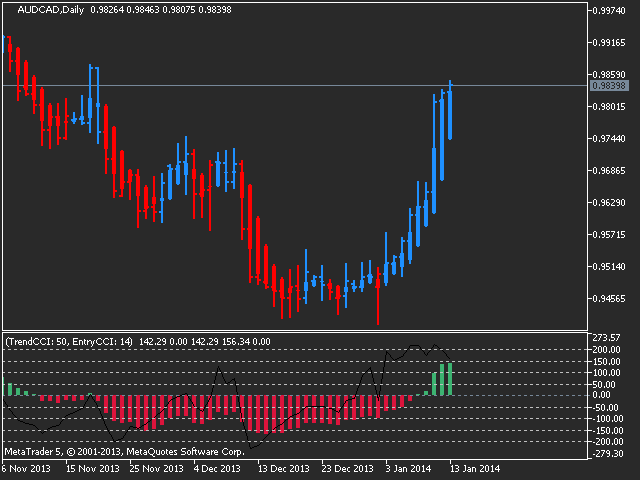Select the 3 Jan 2014 date label
Image resolution: width=640 pixels, height=480 pixels.
coord(409,468)
